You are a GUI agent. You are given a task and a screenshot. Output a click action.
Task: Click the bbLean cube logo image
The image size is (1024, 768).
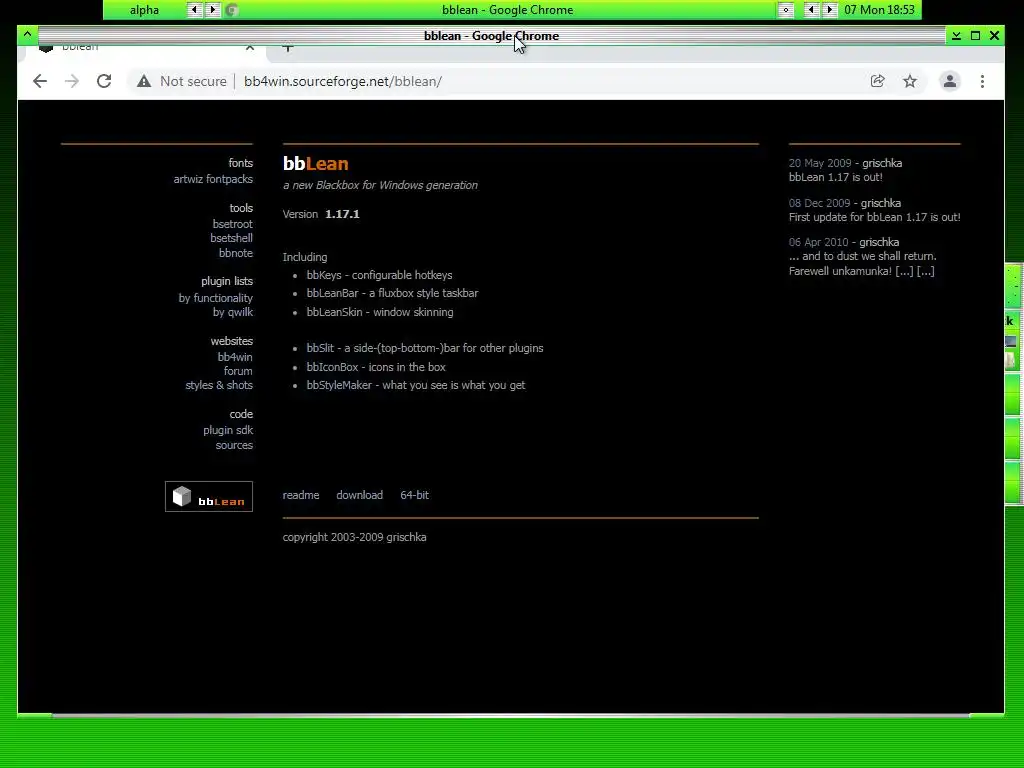click(208, 496)
